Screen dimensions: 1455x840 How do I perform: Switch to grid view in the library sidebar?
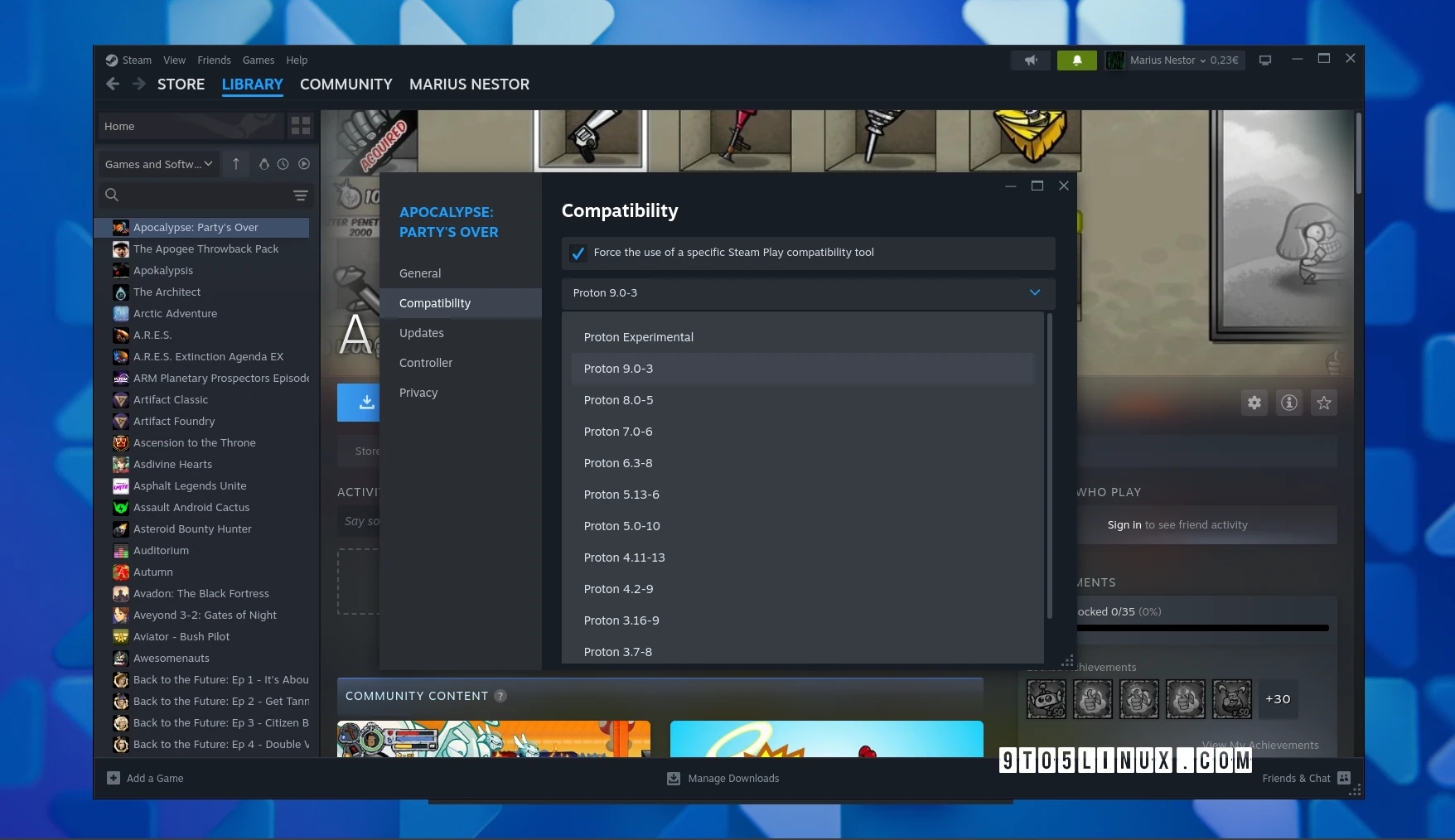(301, 126)
